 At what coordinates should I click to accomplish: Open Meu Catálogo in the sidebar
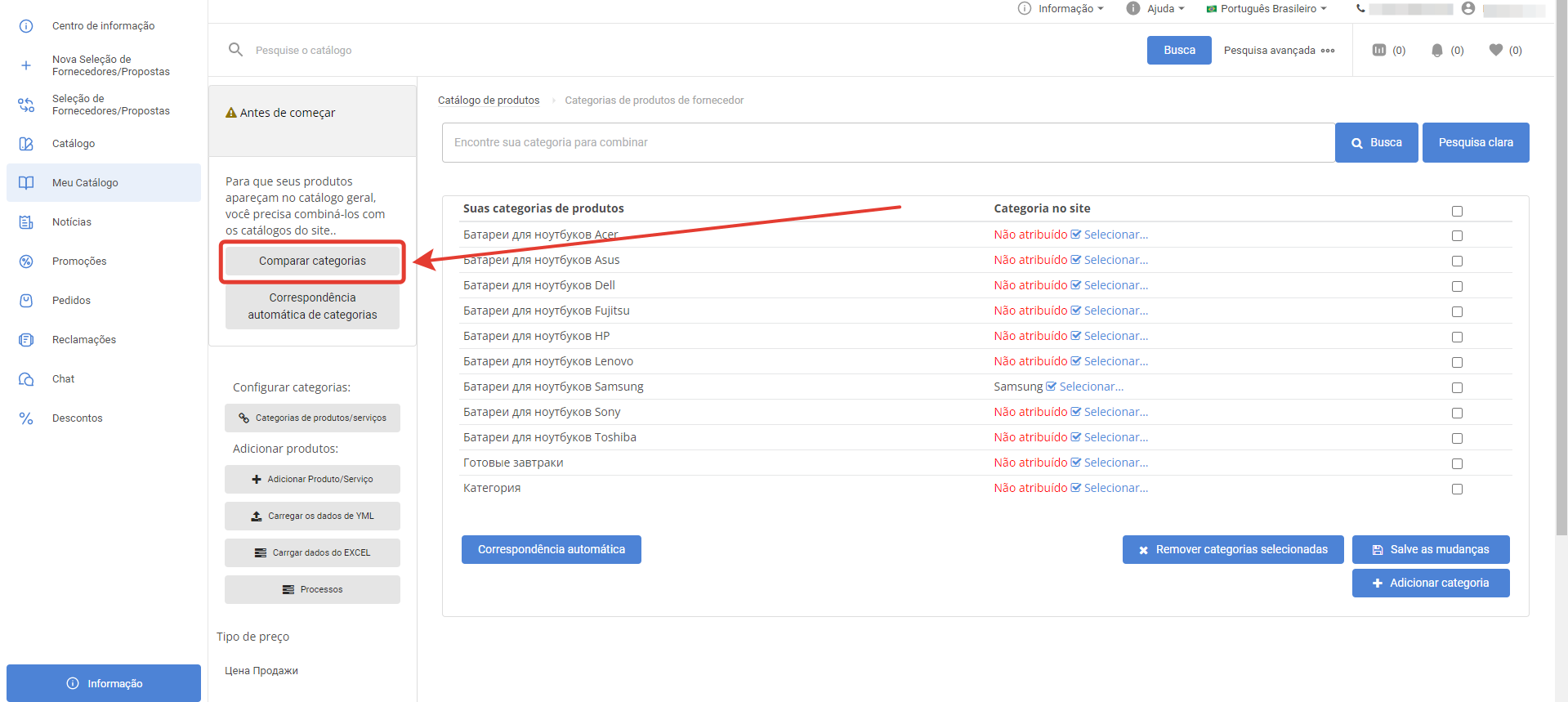pyautogui.click(x=85, y=183)
